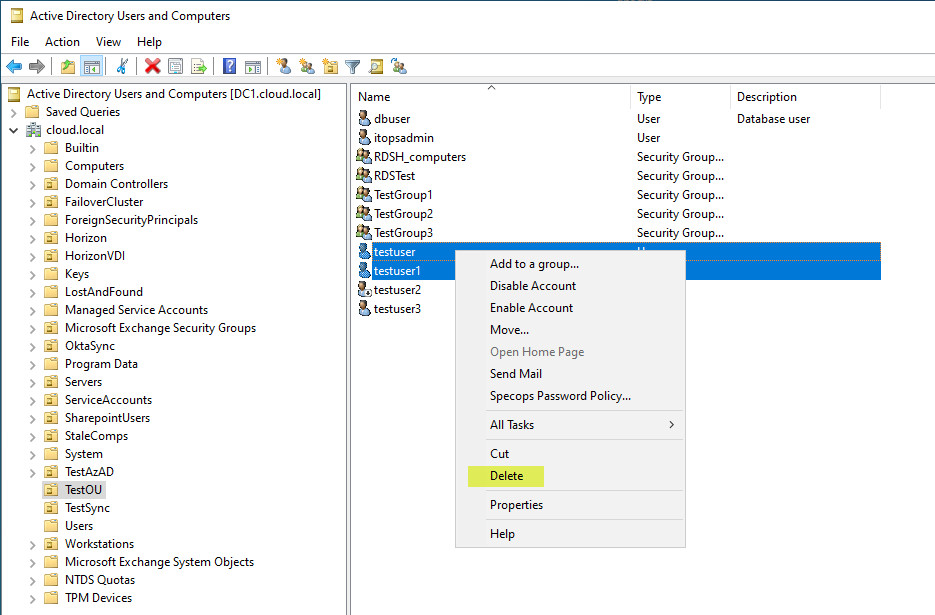Image resolution: width=935 pixels, height=615 pixels.
Task: Expand Microsoft Exchange Security Groups
Action: (x=33, y=328)
